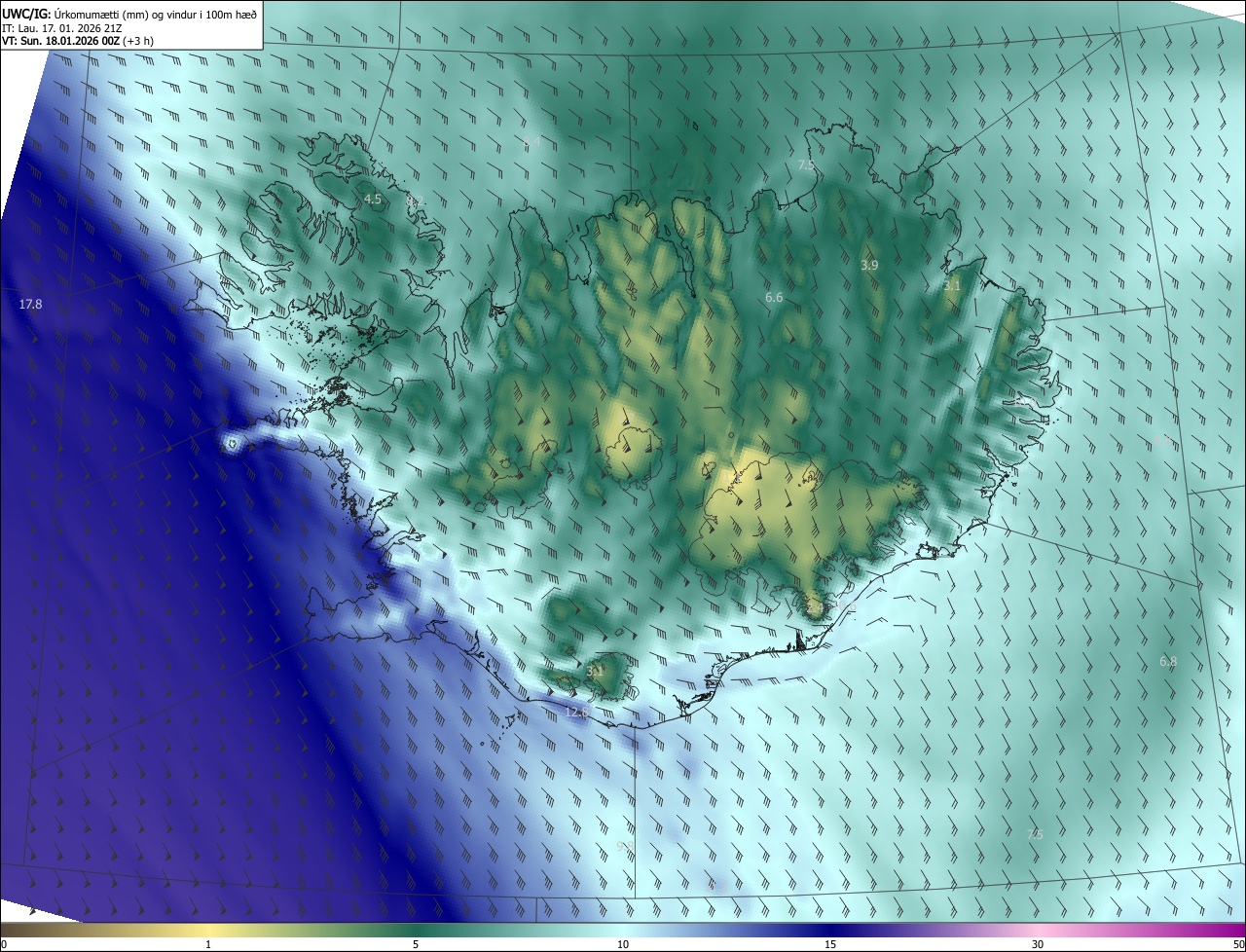Click the 4.5 value label on the map
1246x952 pixels.
pos(372,199)
